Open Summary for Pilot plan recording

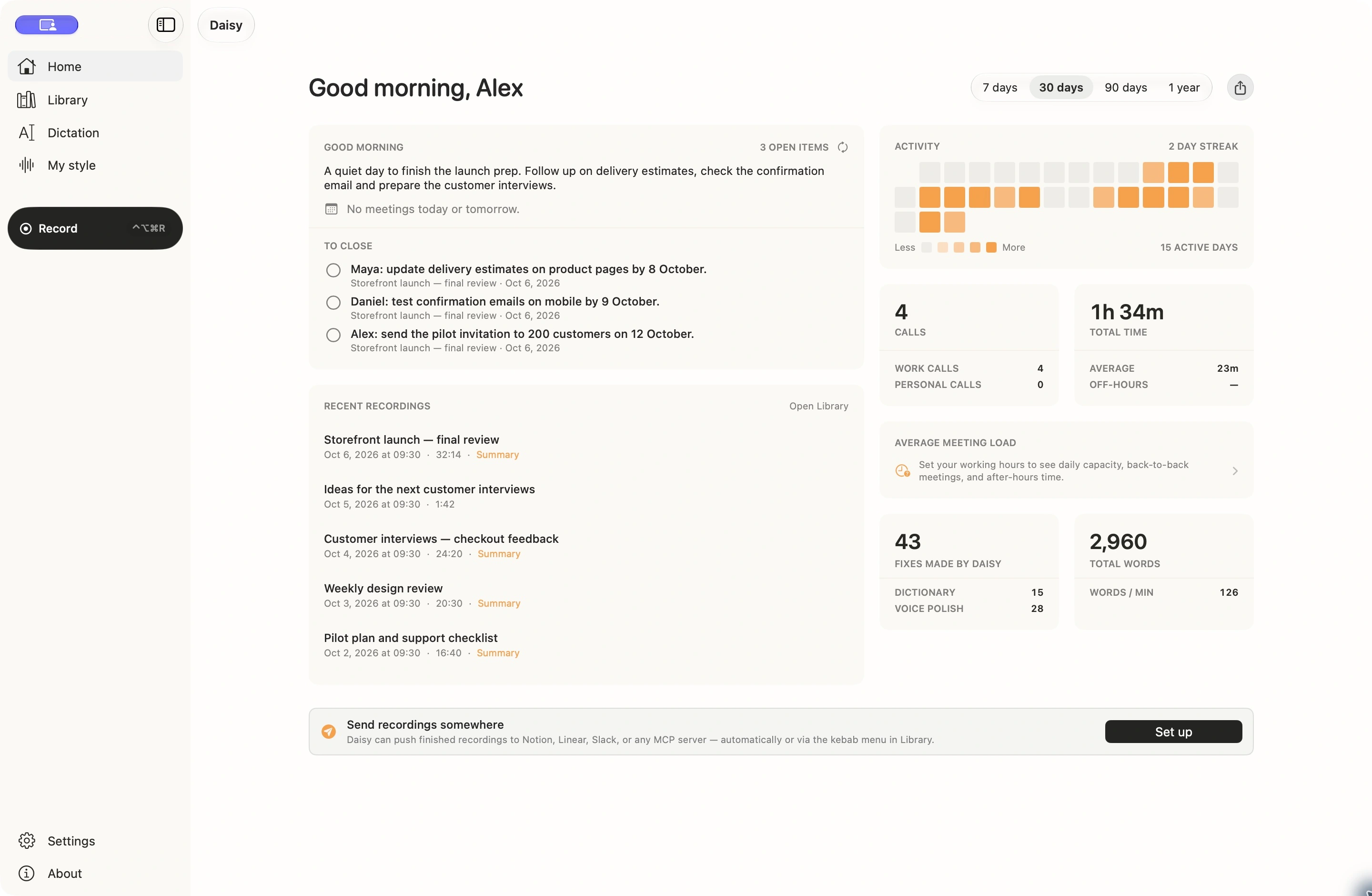(x=498, y=652)
